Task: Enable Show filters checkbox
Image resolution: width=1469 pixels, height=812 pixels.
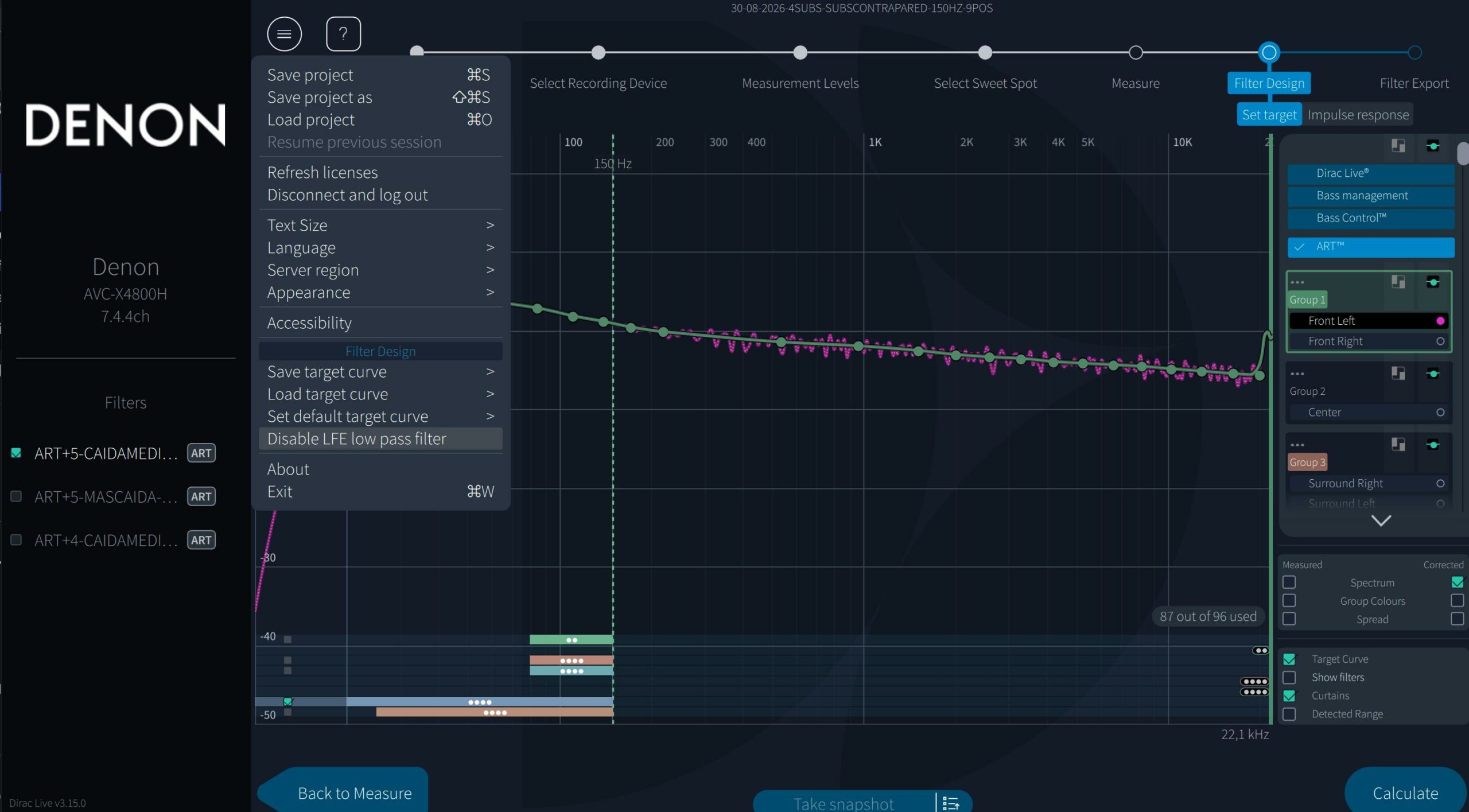Action: coord(1289,677)
